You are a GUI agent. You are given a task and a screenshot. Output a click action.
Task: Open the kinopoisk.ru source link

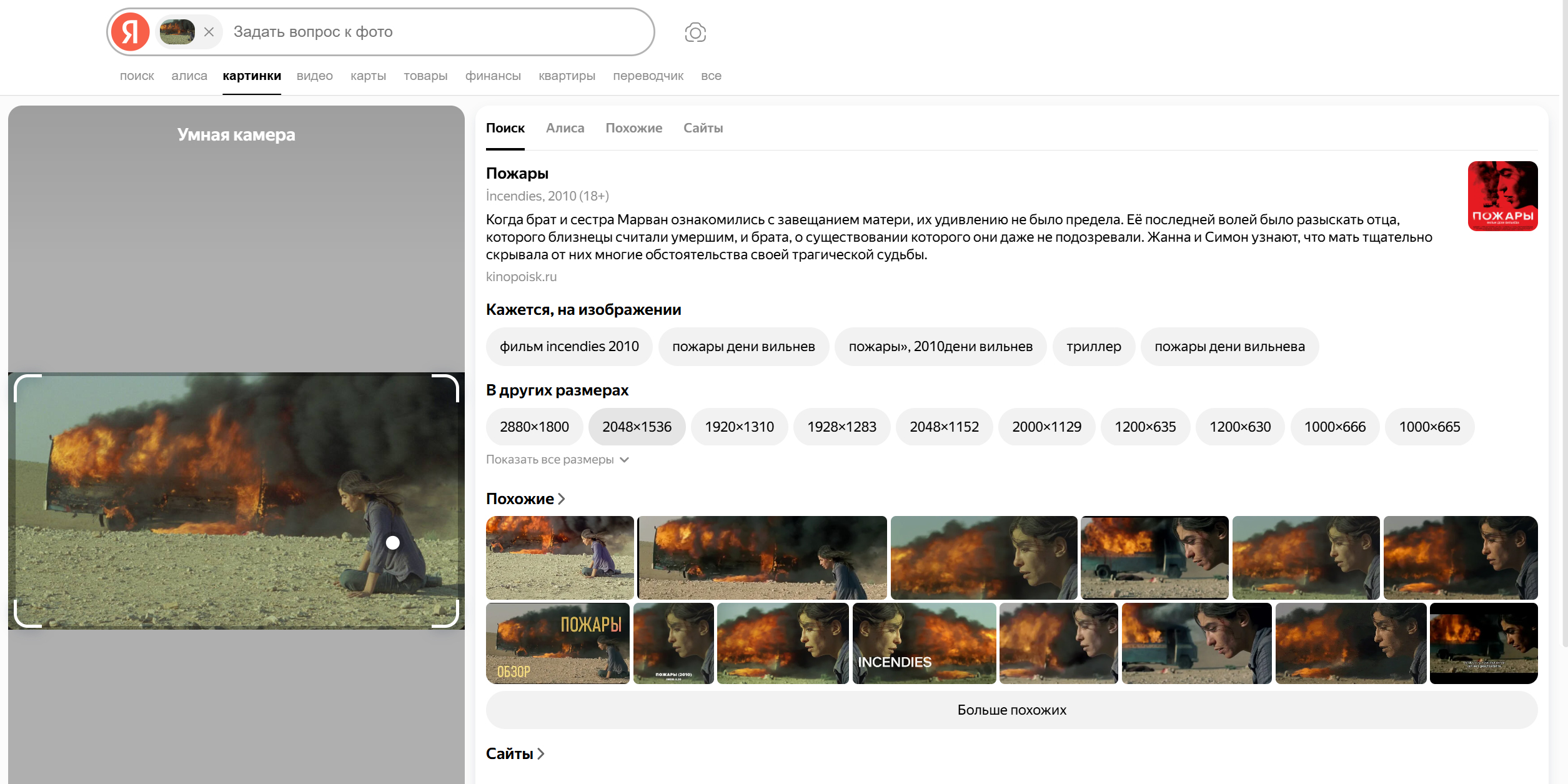pyautogui.click(x=521, y=277)
